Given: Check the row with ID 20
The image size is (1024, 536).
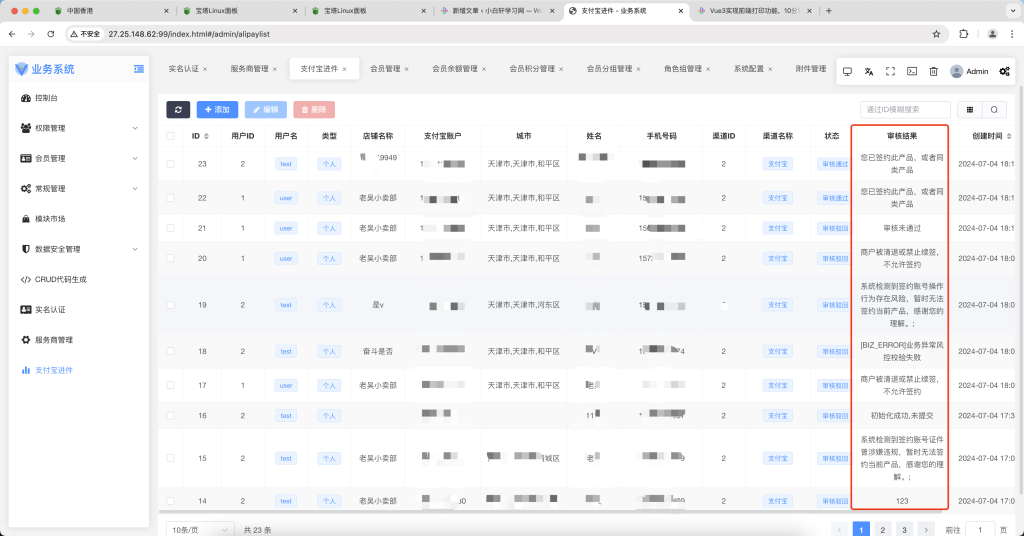Looking at the screenshot, I should [170, 259].
